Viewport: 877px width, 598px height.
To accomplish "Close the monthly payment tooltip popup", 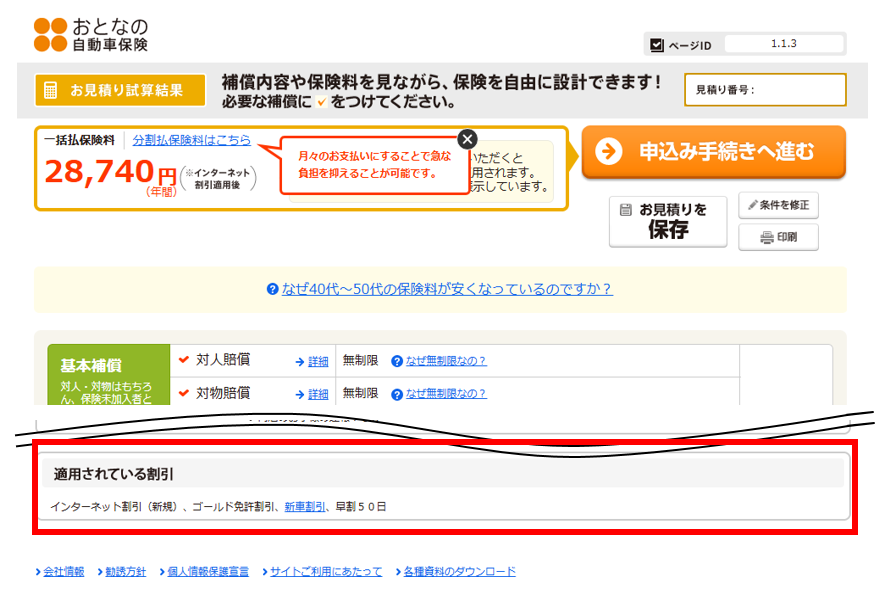I will point(467,139).
